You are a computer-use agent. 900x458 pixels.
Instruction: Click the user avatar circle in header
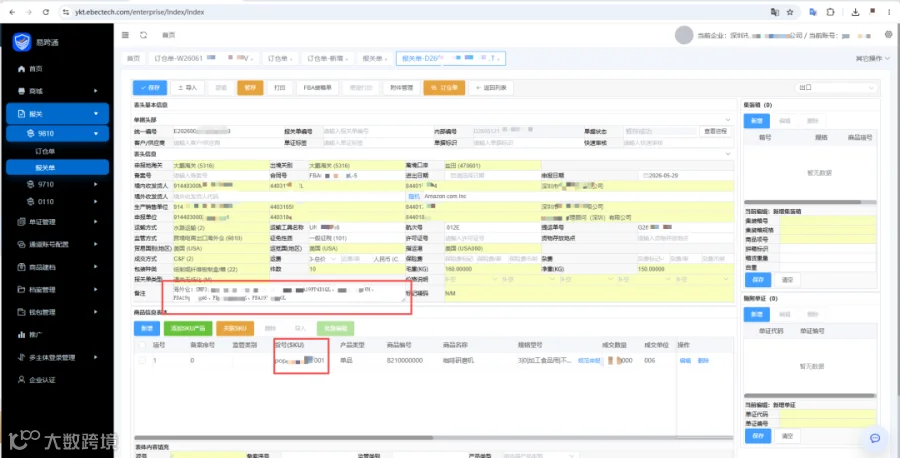point(684,35)
